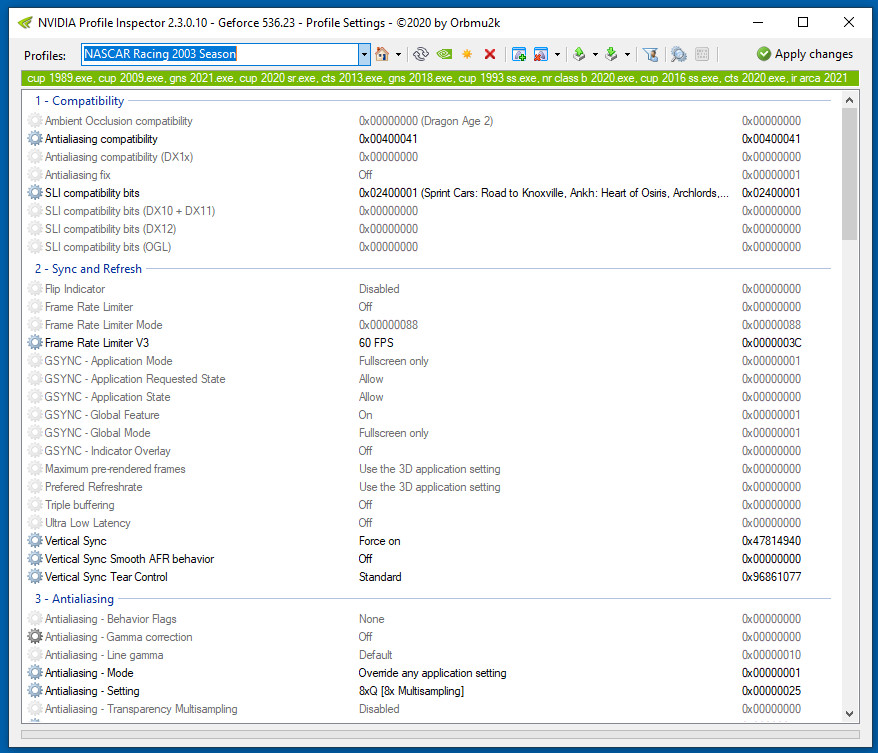Image resolution: width=878 pixels, height=753 pixels.
Task: Select the 60 FPS value cell
Action: pyautogui.click(x=376, y=343)
